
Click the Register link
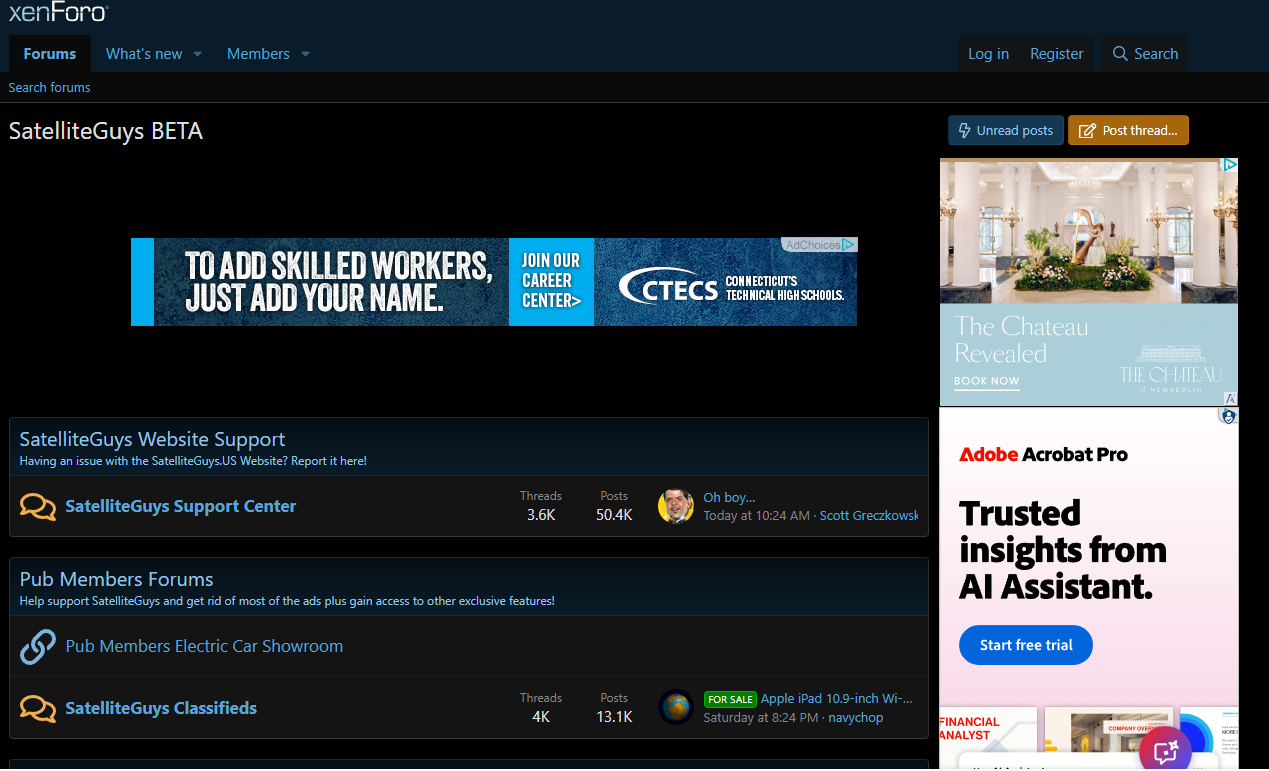[x=1057, y=54]
